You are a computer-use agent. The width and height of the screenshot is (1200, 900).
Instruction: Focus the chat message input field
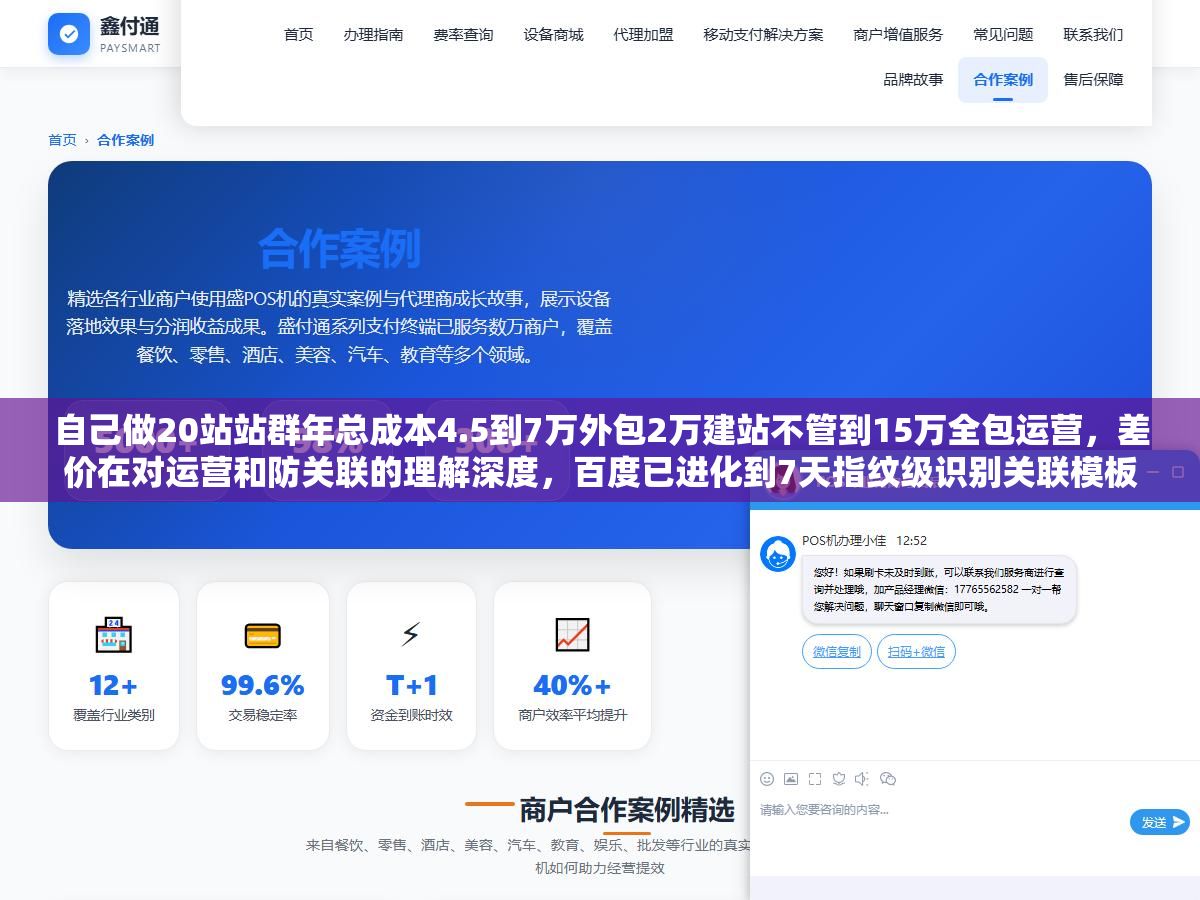tap(940, 810)
